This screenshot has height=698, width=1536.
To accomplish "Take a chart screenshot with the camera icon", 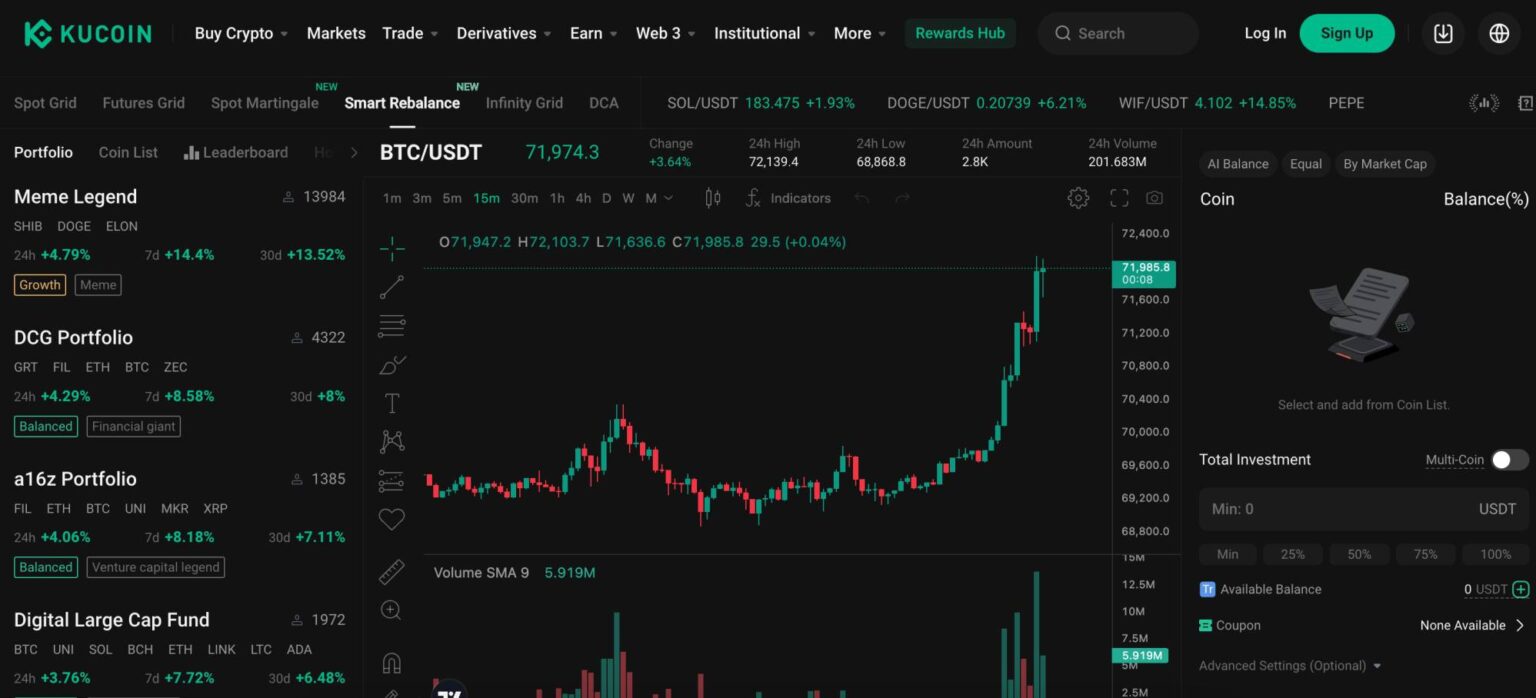I will (x=1154, y=197).
